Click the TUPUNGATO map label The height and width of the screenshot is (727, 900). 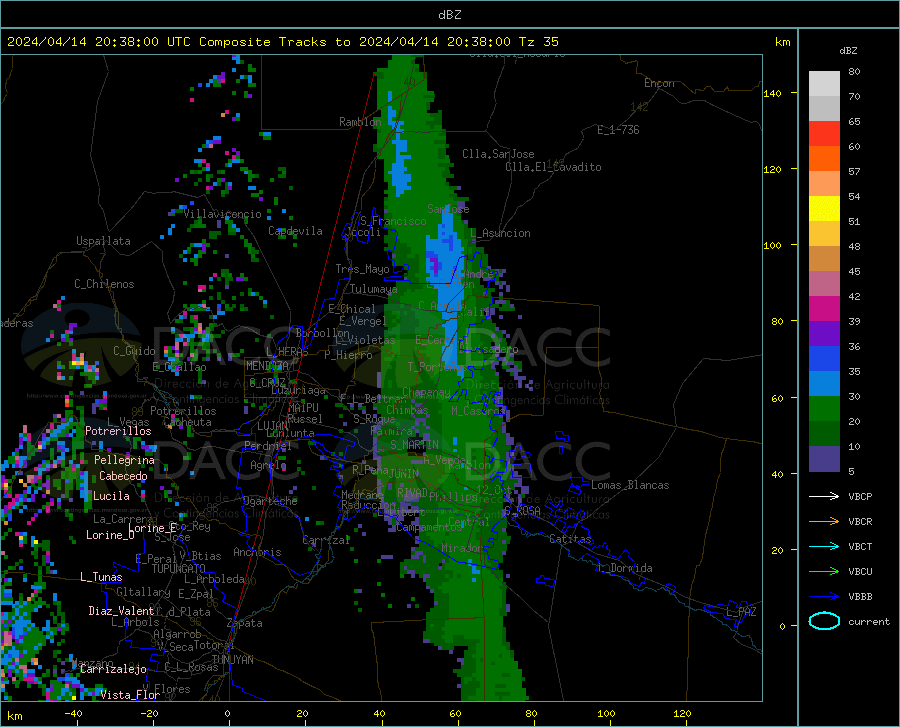point(179,569)
